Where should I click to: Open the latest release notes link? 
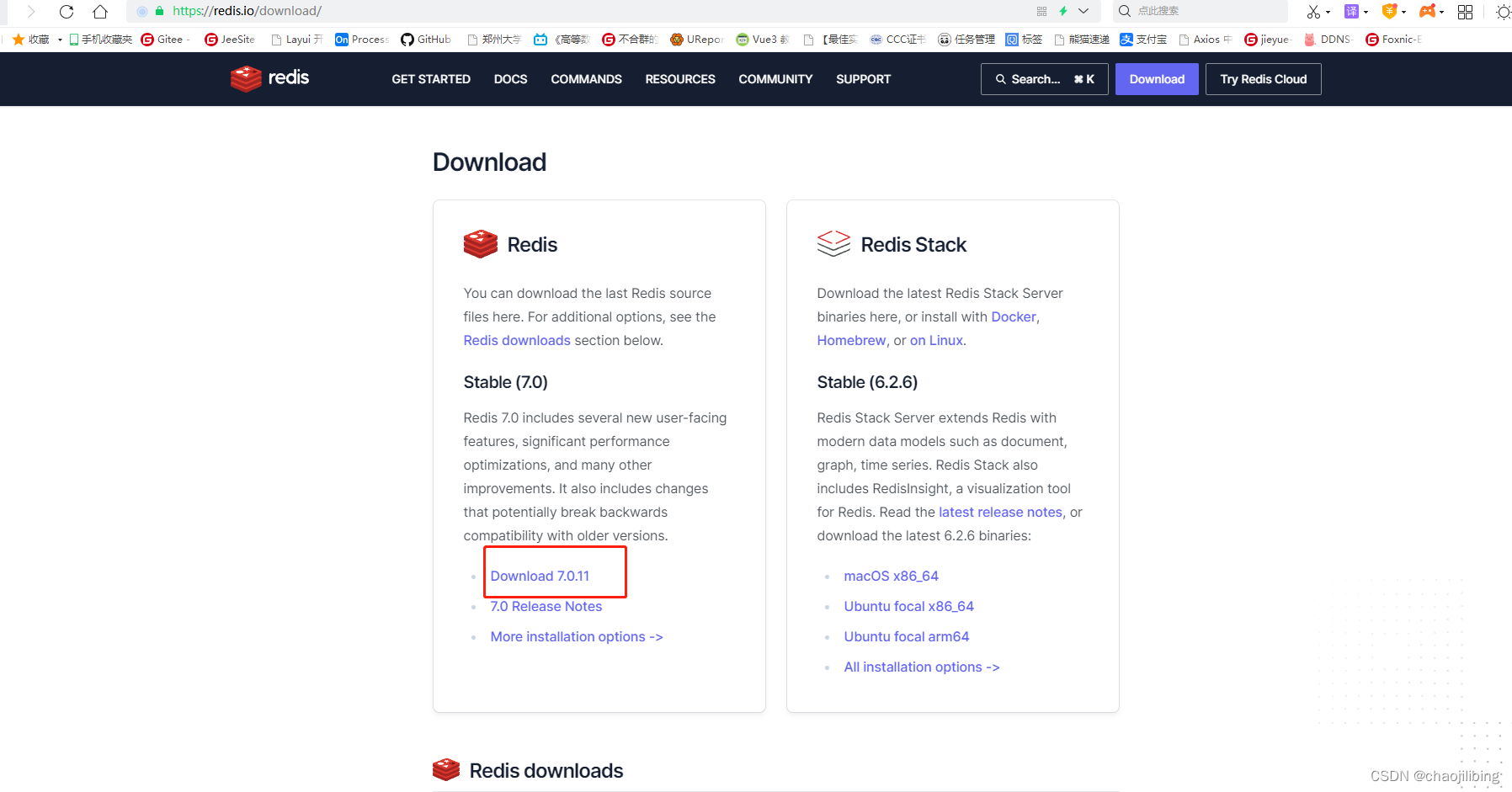click(1000, 512)
